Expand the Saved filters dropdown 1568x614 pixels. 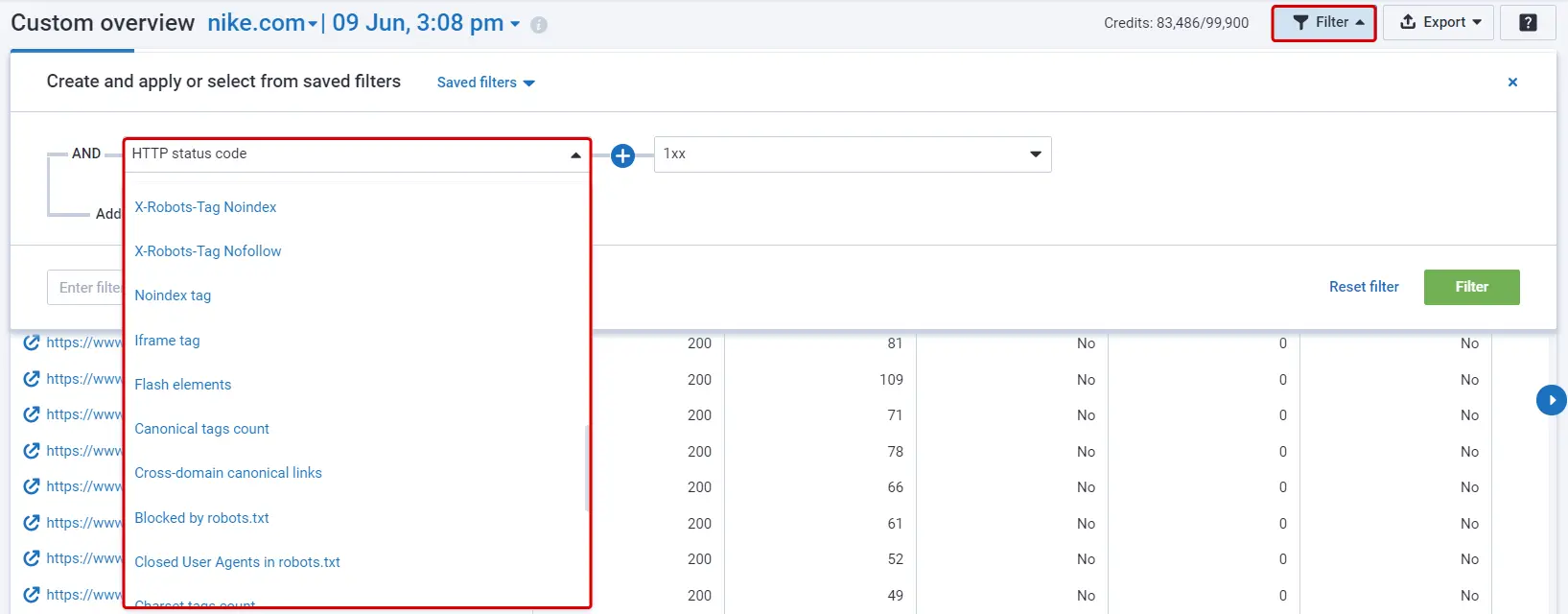coord(485,83)
